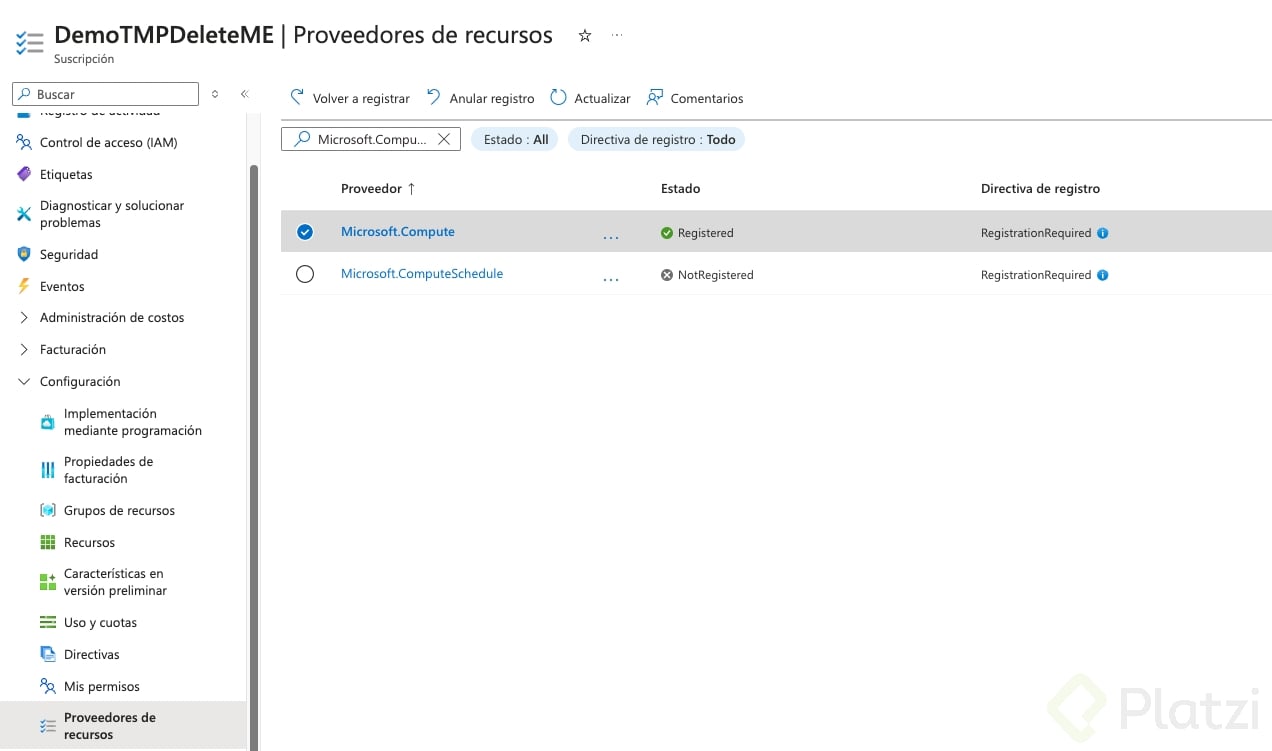
Task: Click the Proveedores de recursos list icon
Action: pos(47,726)
